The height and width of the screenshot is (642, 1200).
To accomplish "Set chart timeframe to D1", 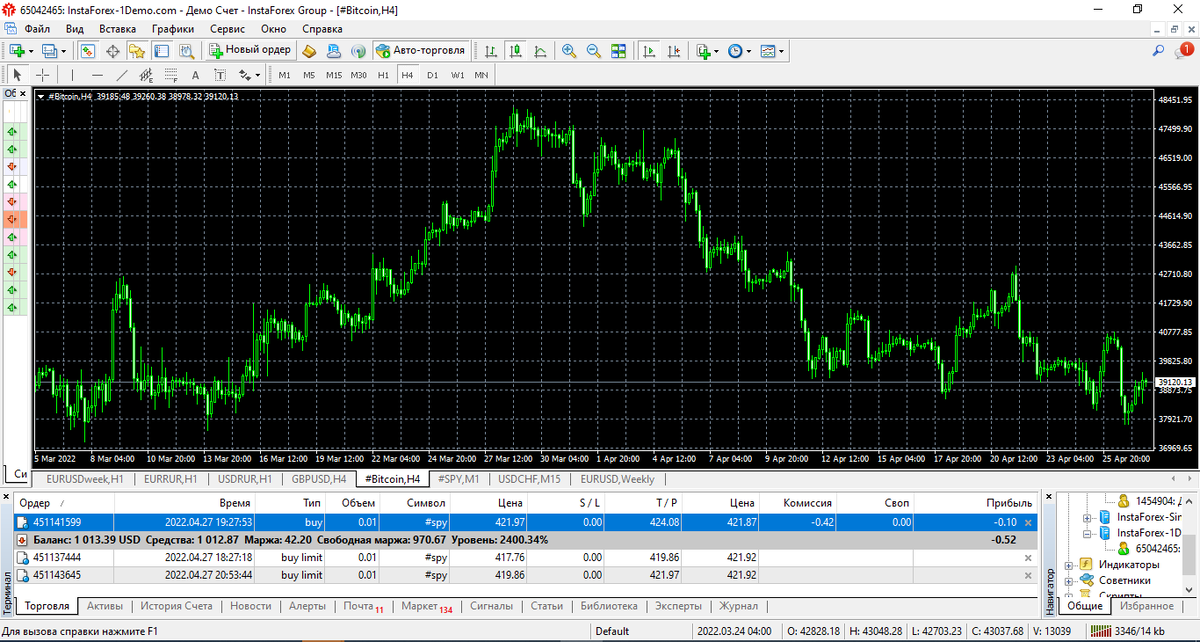I will pos(432,75).
